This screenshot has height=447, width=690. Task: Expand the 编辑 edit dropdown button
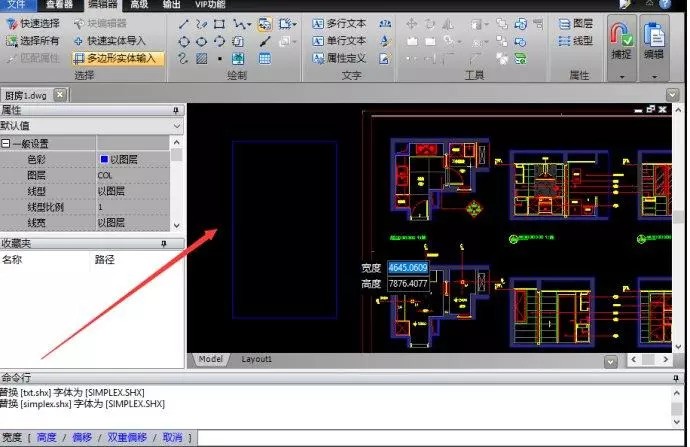tap(654, 77)
